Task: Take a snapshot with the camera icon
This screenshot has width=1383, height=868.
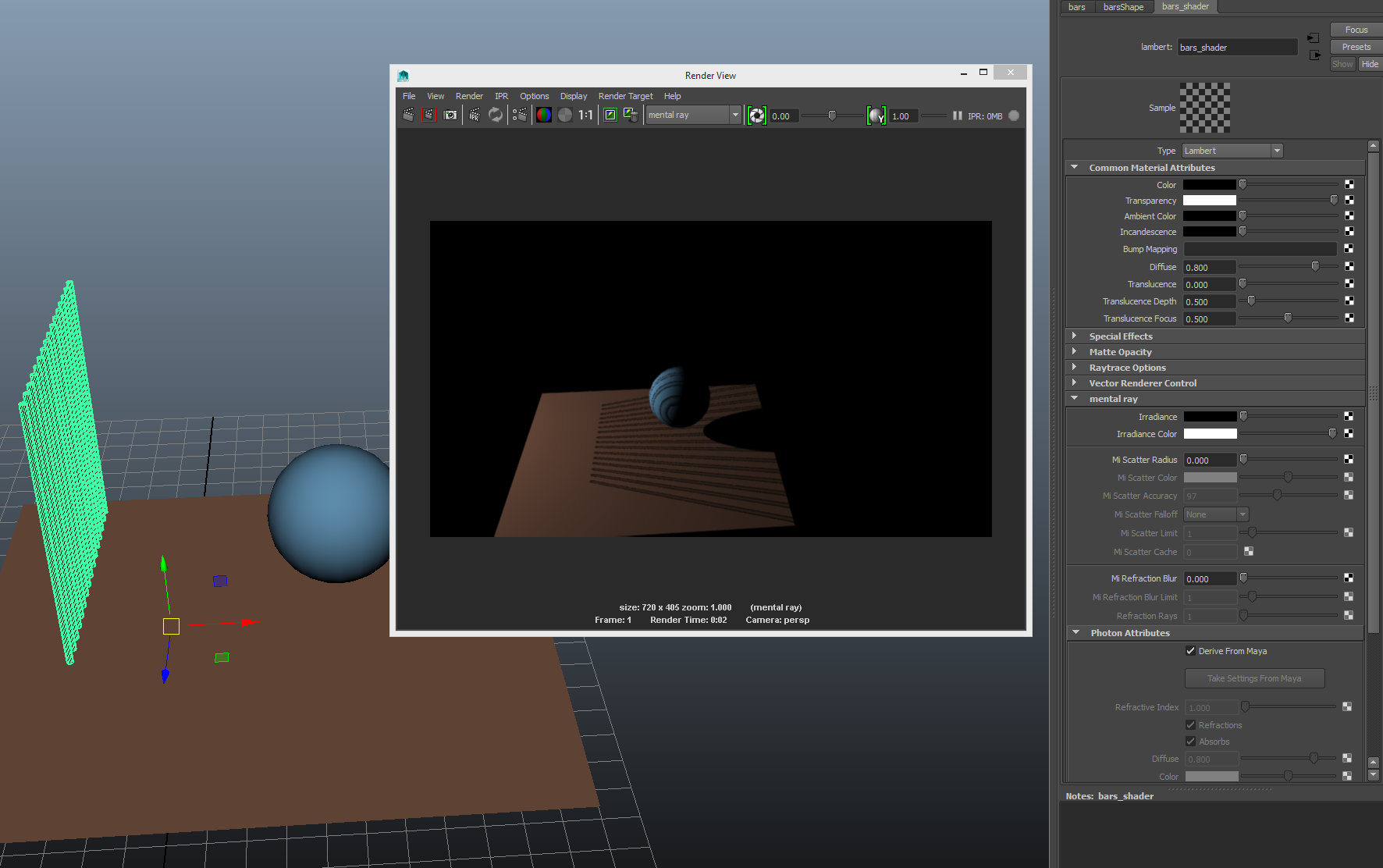Action: 450,115
